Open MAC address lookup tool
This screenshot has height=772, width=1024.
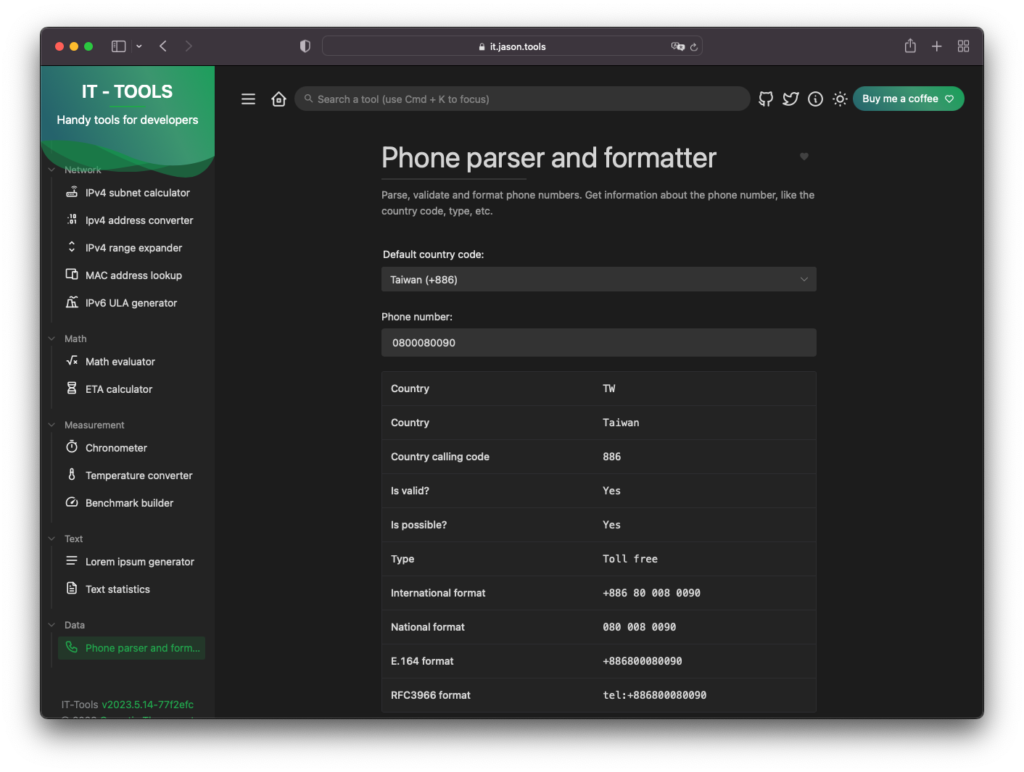131,275
